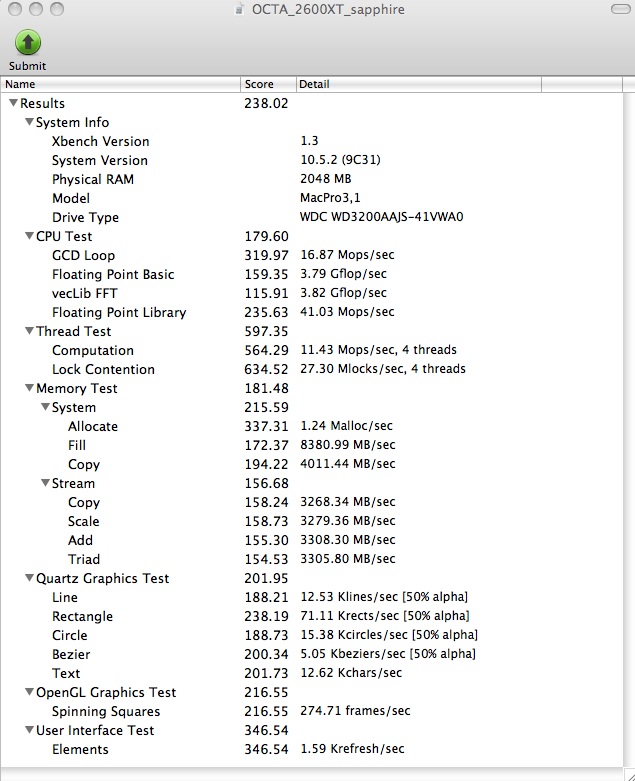Select the Physical RAM row

311,179
